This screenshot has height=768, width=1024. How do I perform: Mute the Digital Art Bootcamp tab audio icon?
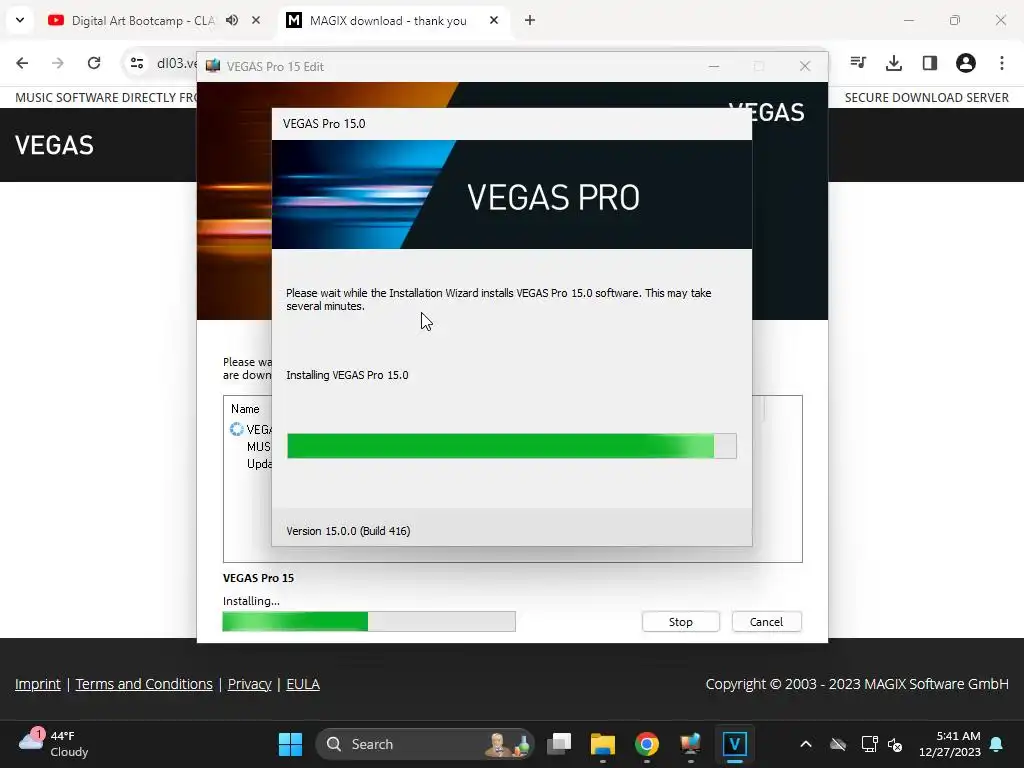click(232, 20)
